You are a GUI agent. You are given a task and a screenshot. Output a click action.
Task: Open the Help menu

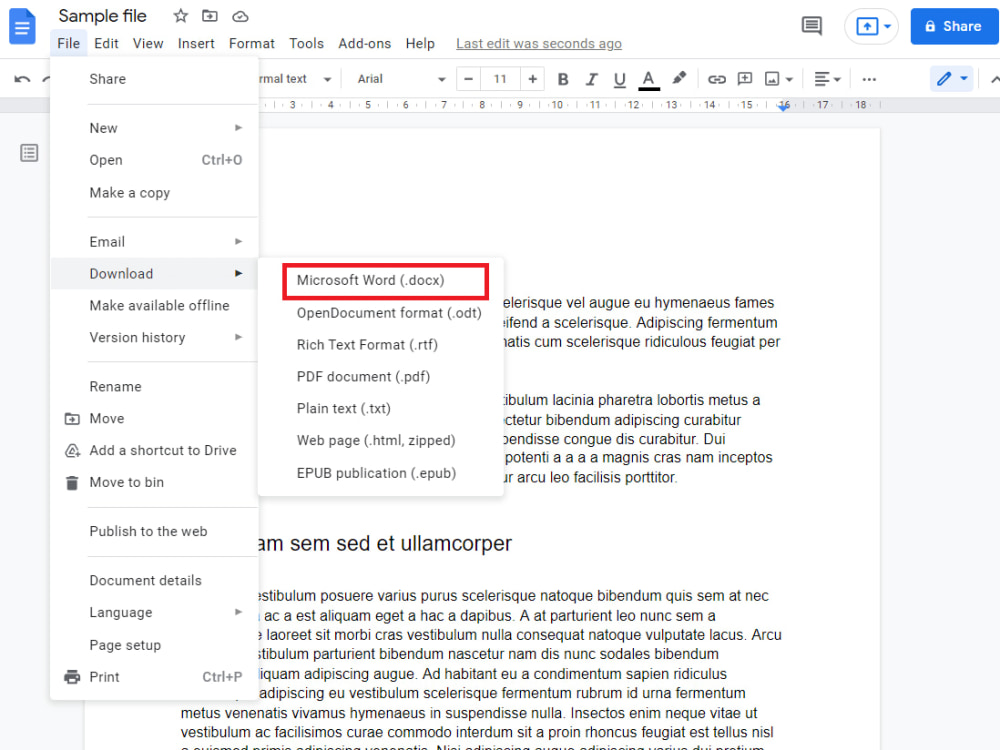[x=420, y=43]
